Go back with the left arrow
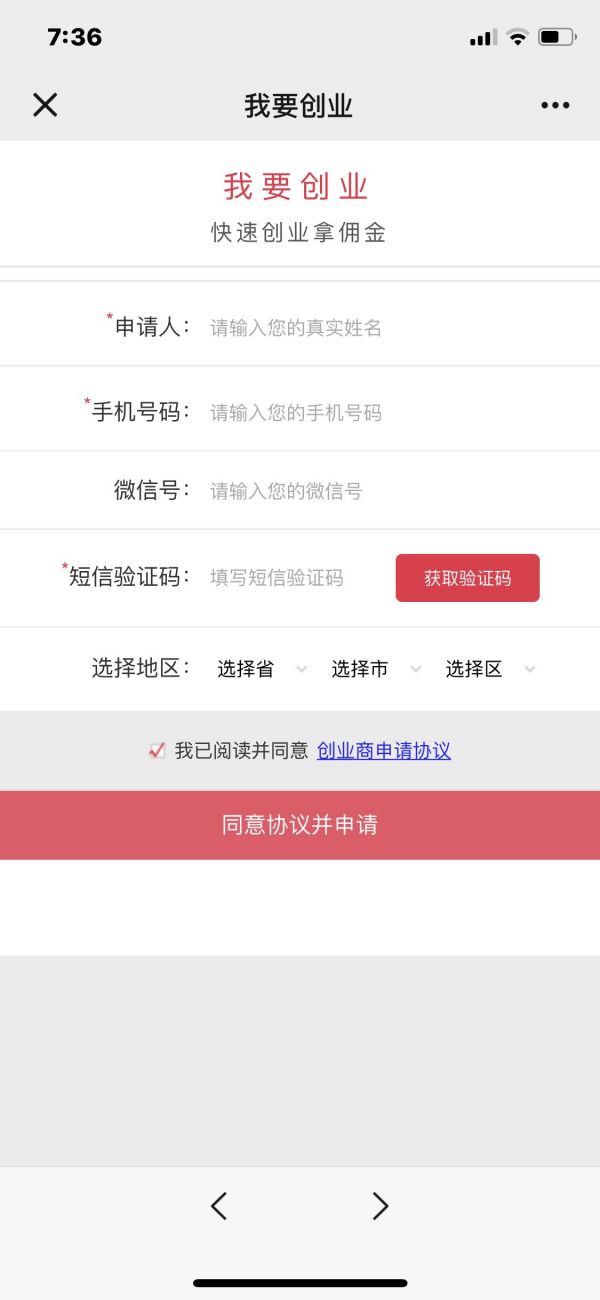 click(219, 1206)
